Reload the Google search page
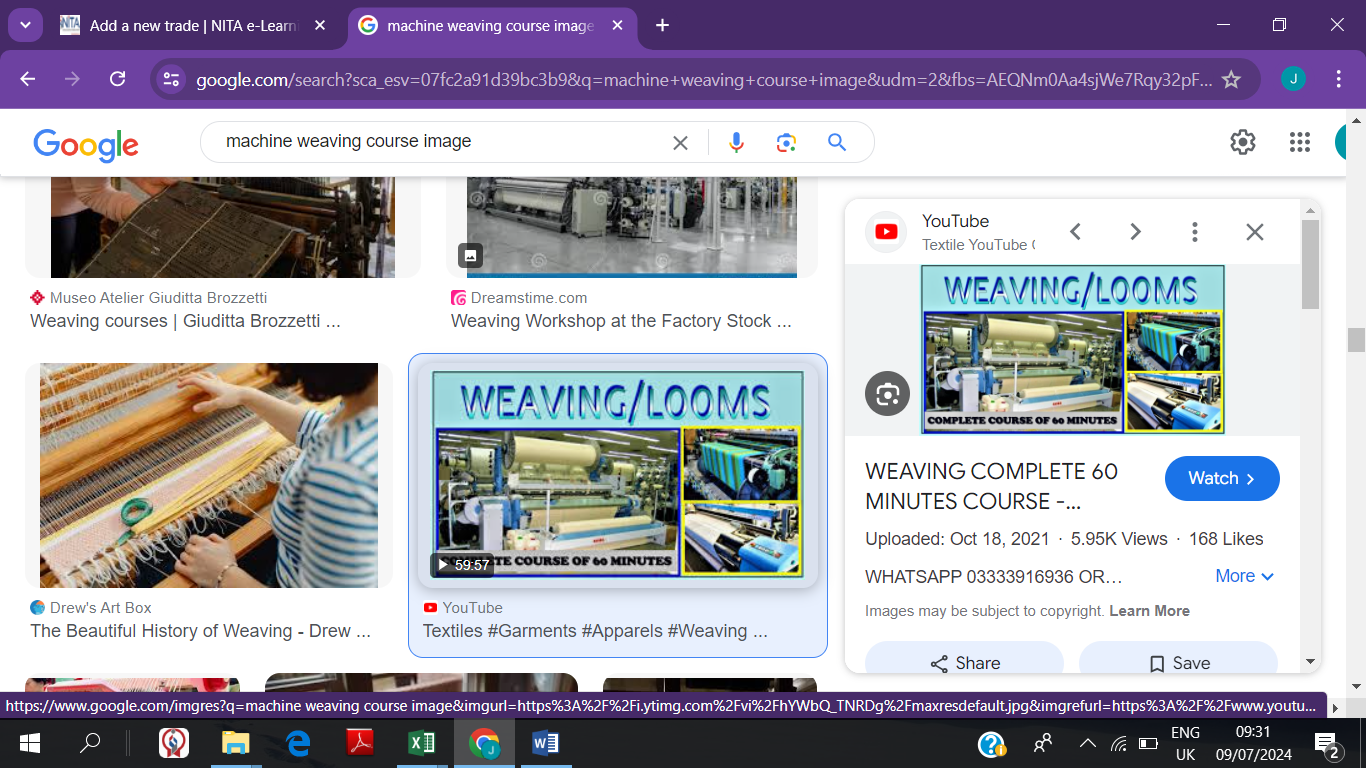Image resolution: width=1366 pixels, height=768 pixels. pyautogui.click(x=117, y=79)
